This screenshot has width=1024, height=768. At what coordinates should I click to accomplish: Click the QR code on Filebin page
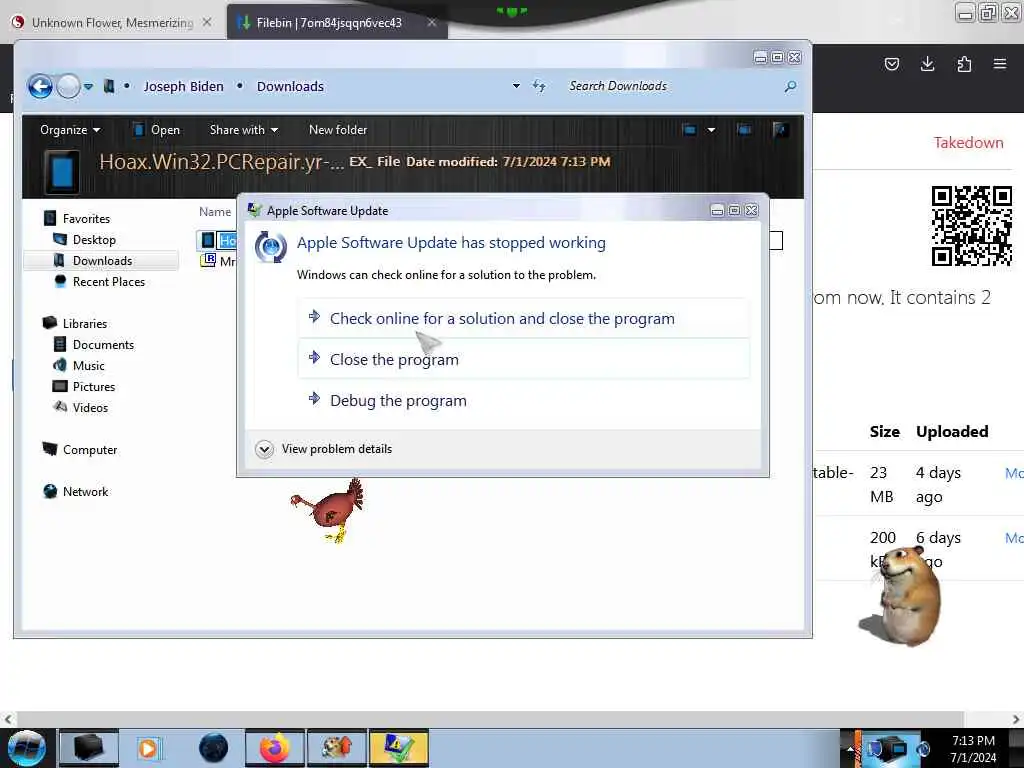[x=972, y=226]
